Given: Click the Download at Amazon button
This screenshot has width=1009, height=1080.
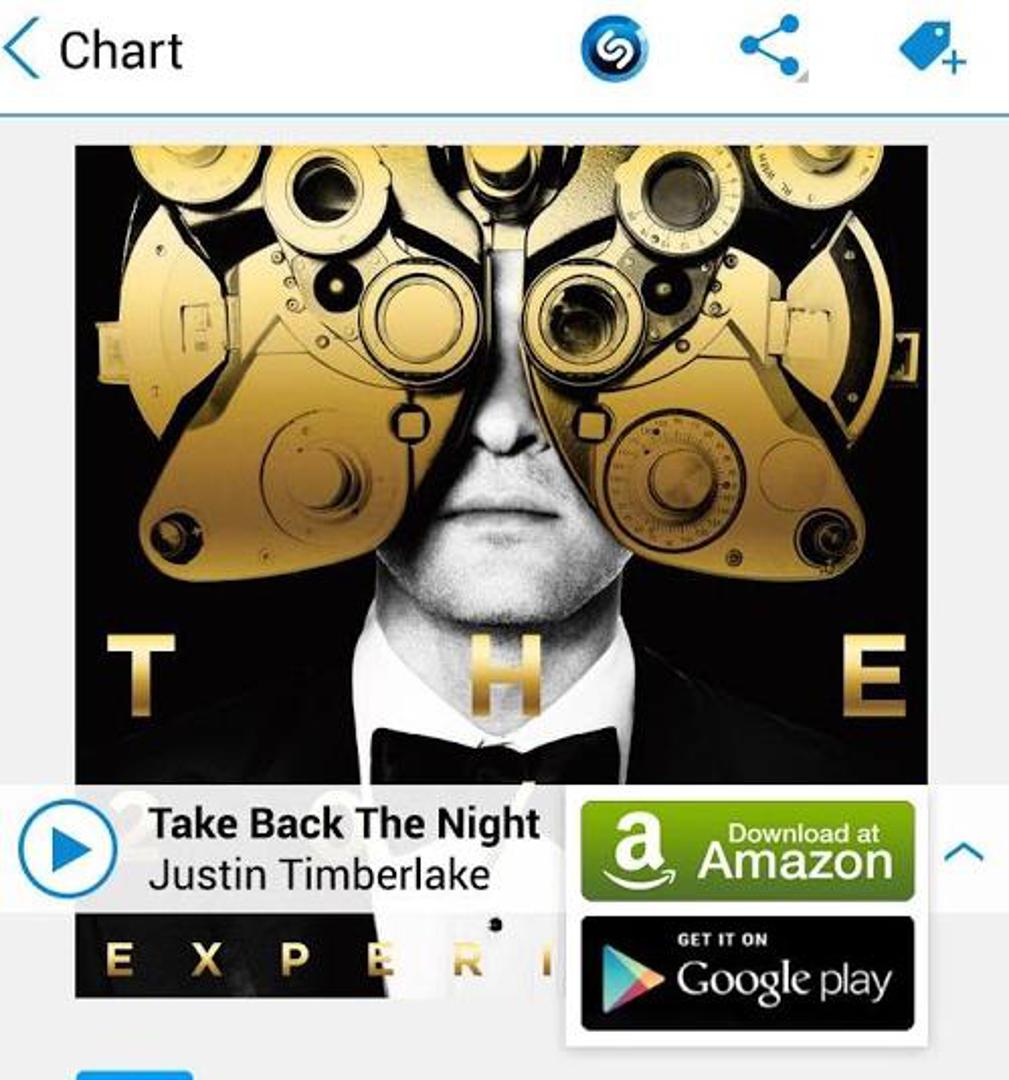Looking at the screenshot, I should click(748, 851).
